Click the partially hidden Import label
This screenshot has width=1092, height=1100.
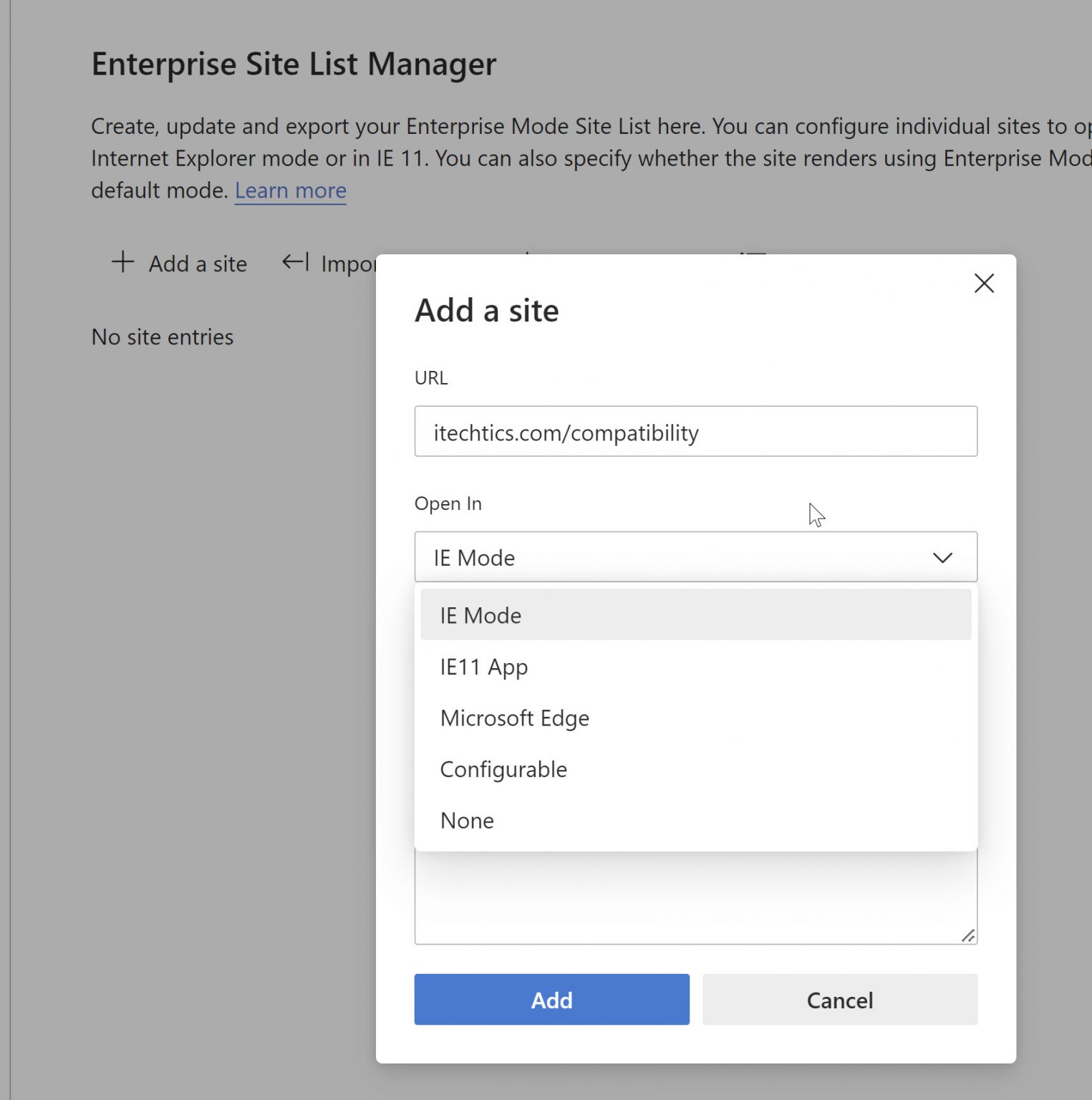tap(348, 264)
